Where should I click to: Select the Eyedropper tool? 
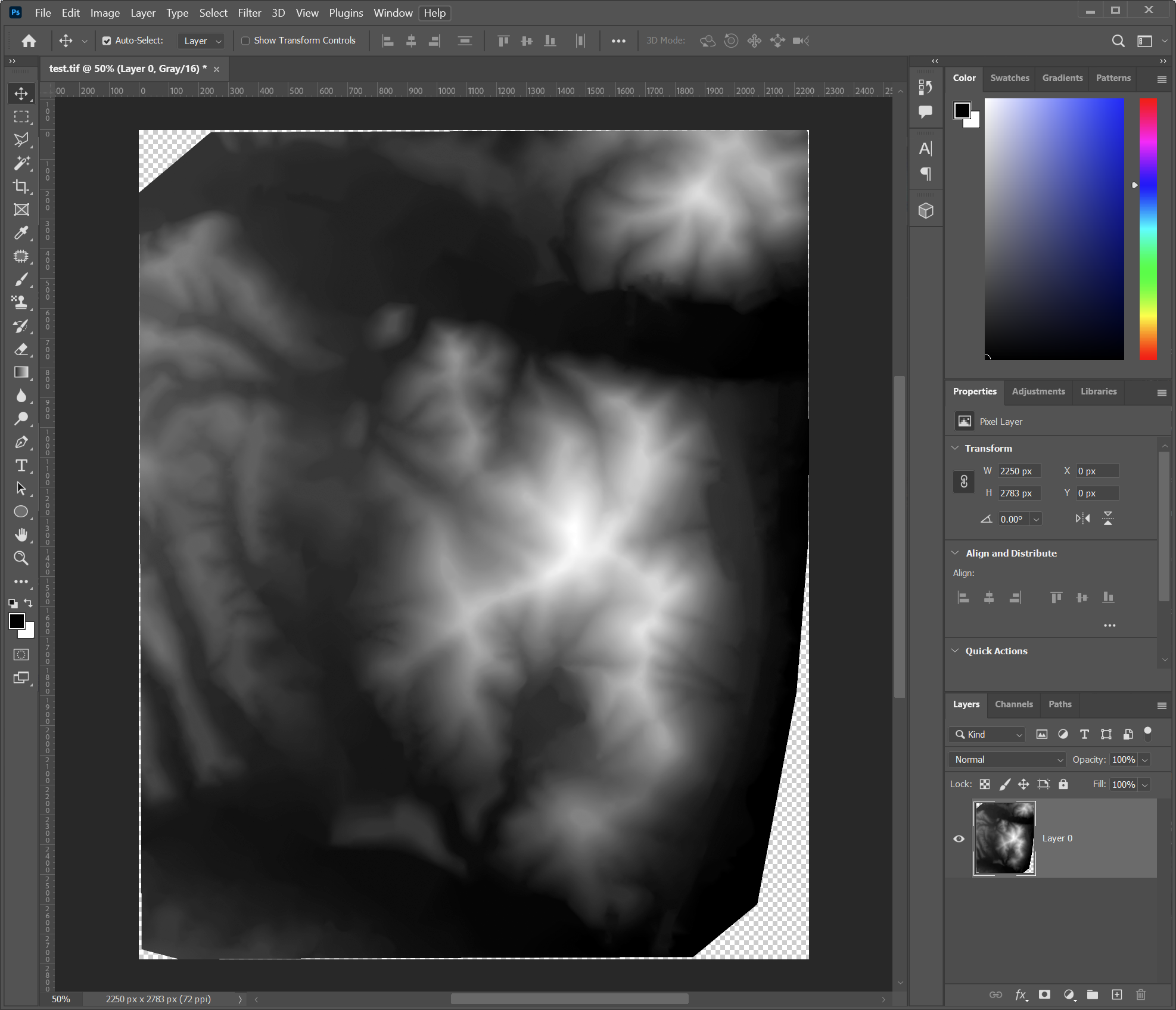(x=21, y=233)
